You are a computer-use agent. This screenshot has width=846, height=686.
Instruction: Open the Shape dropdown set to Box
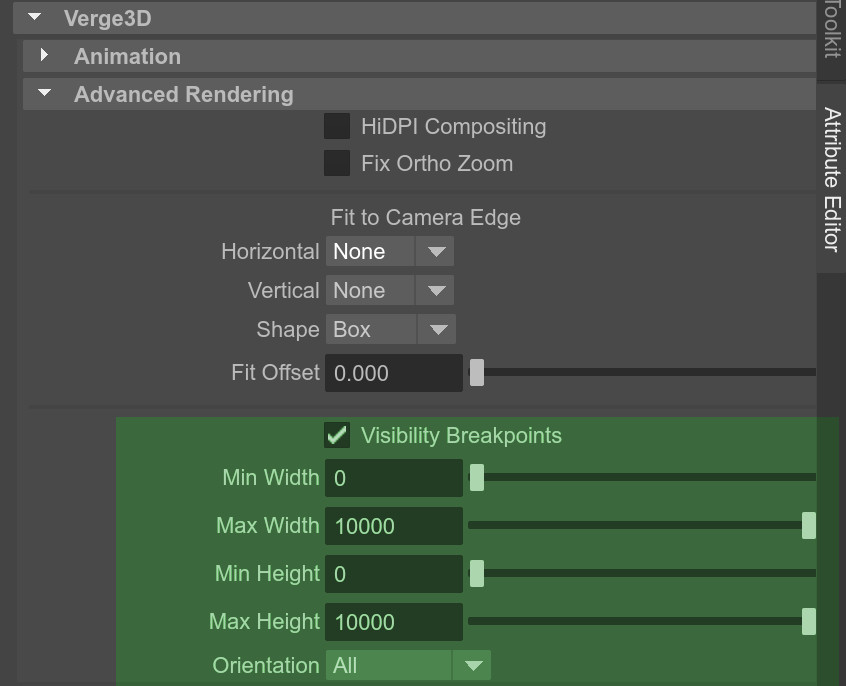(x=391, y=329)
